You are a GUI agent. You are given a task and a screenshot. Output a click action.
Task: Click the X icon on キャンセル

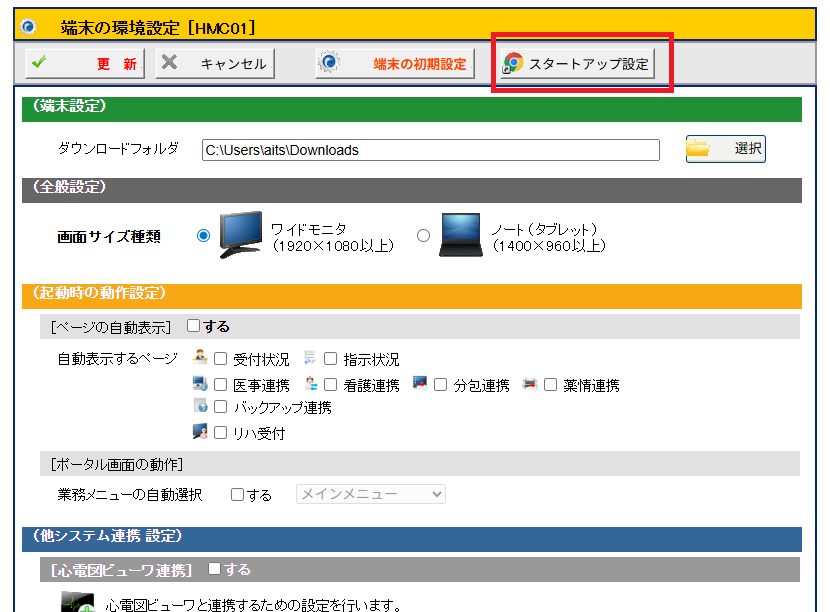pyautogui.click(x=169, y=62)
